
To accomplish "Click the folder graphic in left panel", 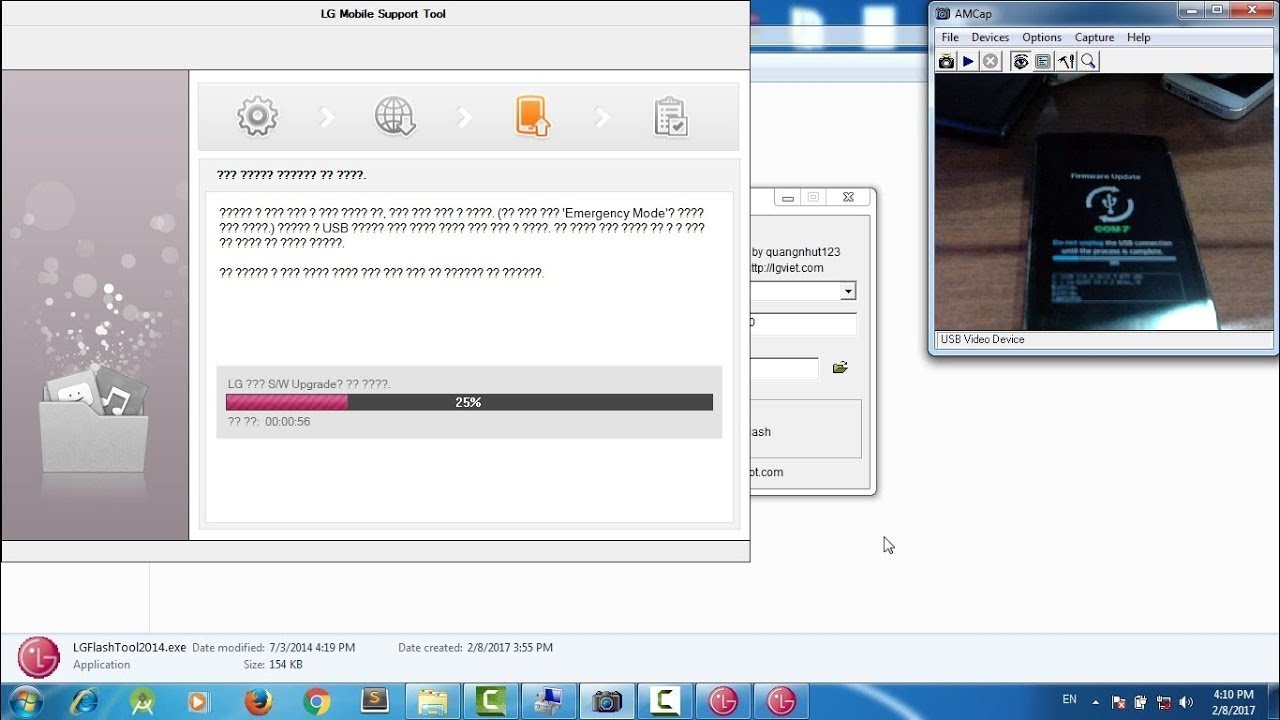I will tap(94, 420).
